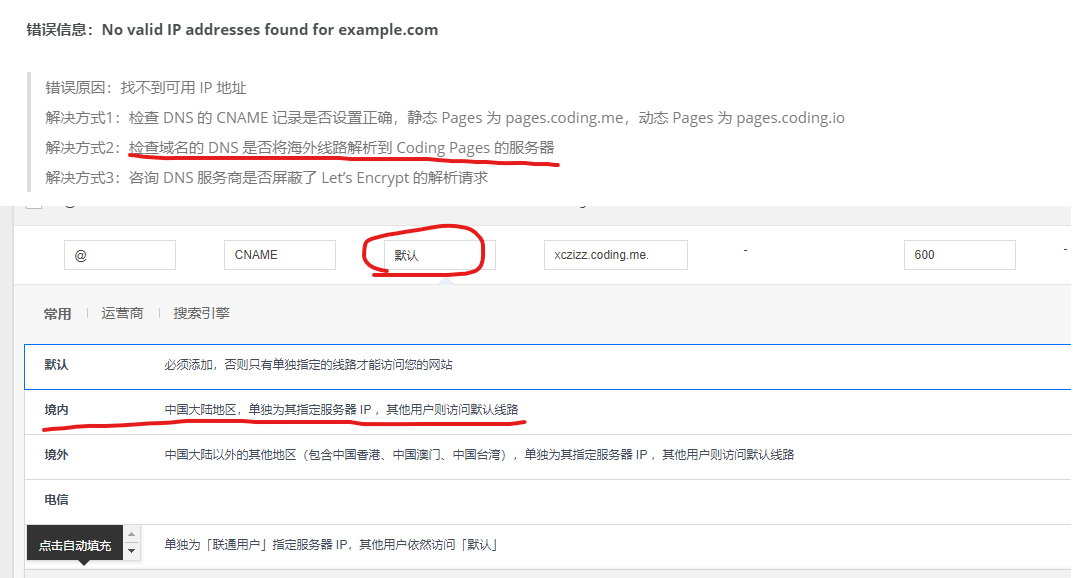Switch to the 运营商 tab

[x=122, y=313]
